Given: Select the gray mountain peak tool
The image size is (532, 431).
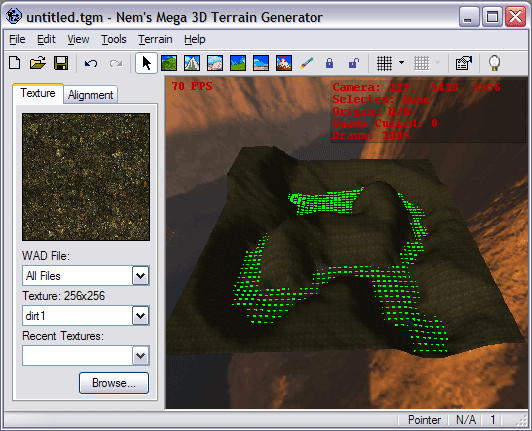Looking at the screenshot, I should pyautogui.click(x=192, y=63).
